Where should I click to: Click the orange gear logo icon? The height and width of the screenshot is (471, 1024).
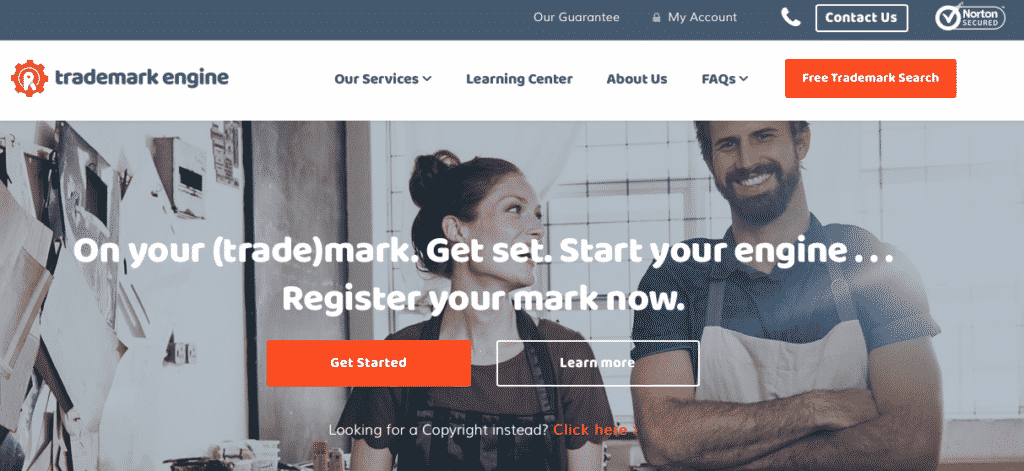point(29,78)
